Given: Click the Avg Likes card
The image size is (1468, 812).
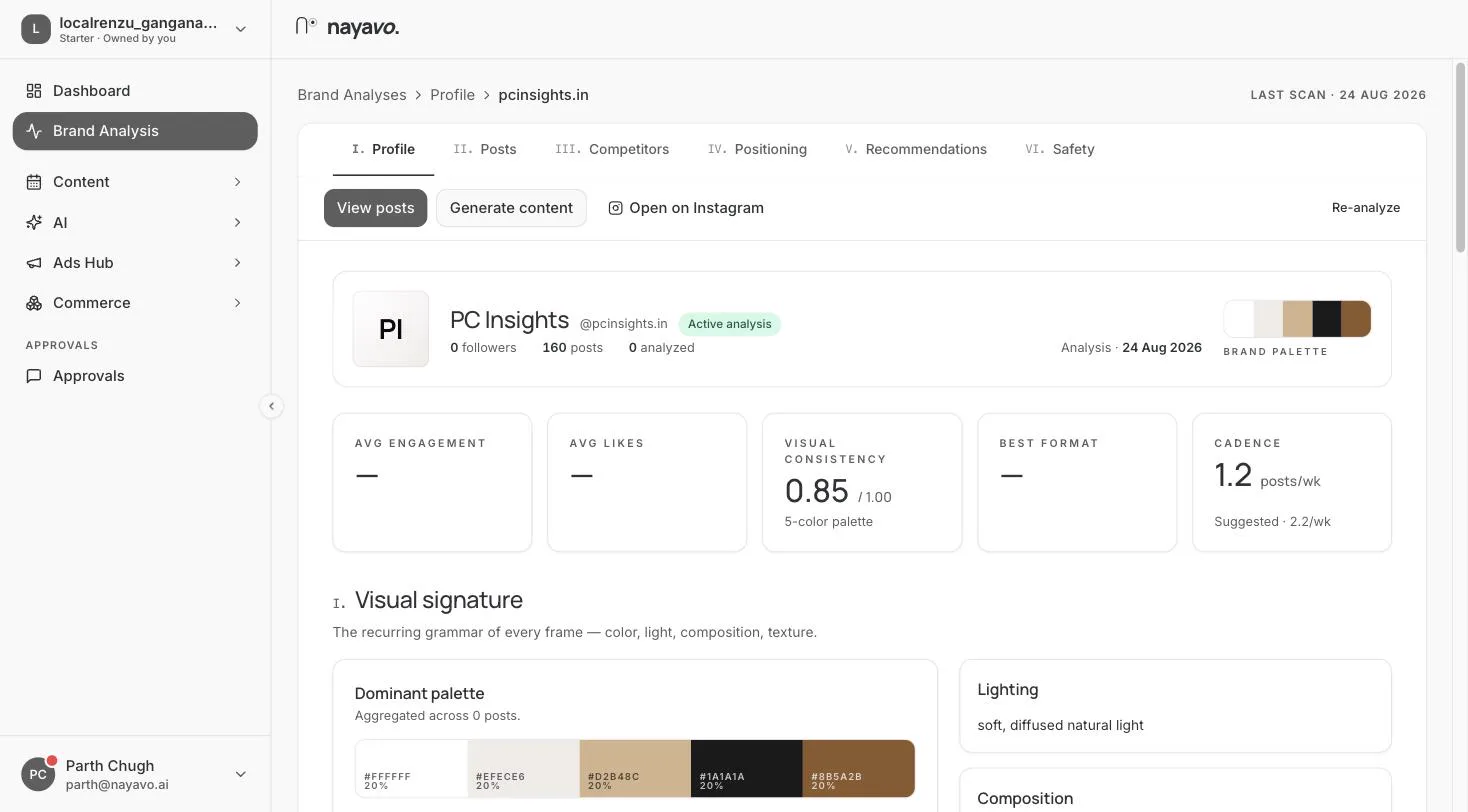Looking at the screenshot, I should pos(647,482).
